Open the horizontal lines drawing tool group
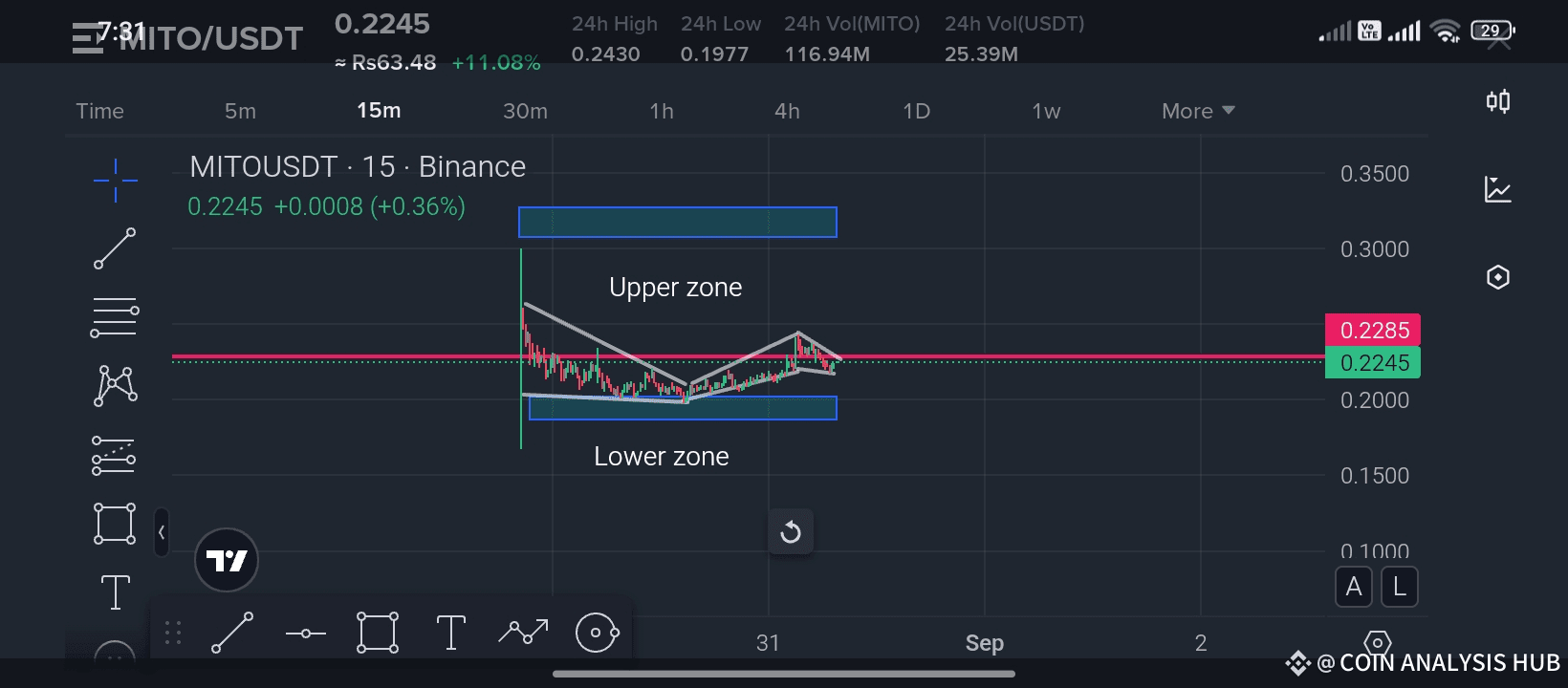Screen dimensions: 1568x688 tap(115, 317)
